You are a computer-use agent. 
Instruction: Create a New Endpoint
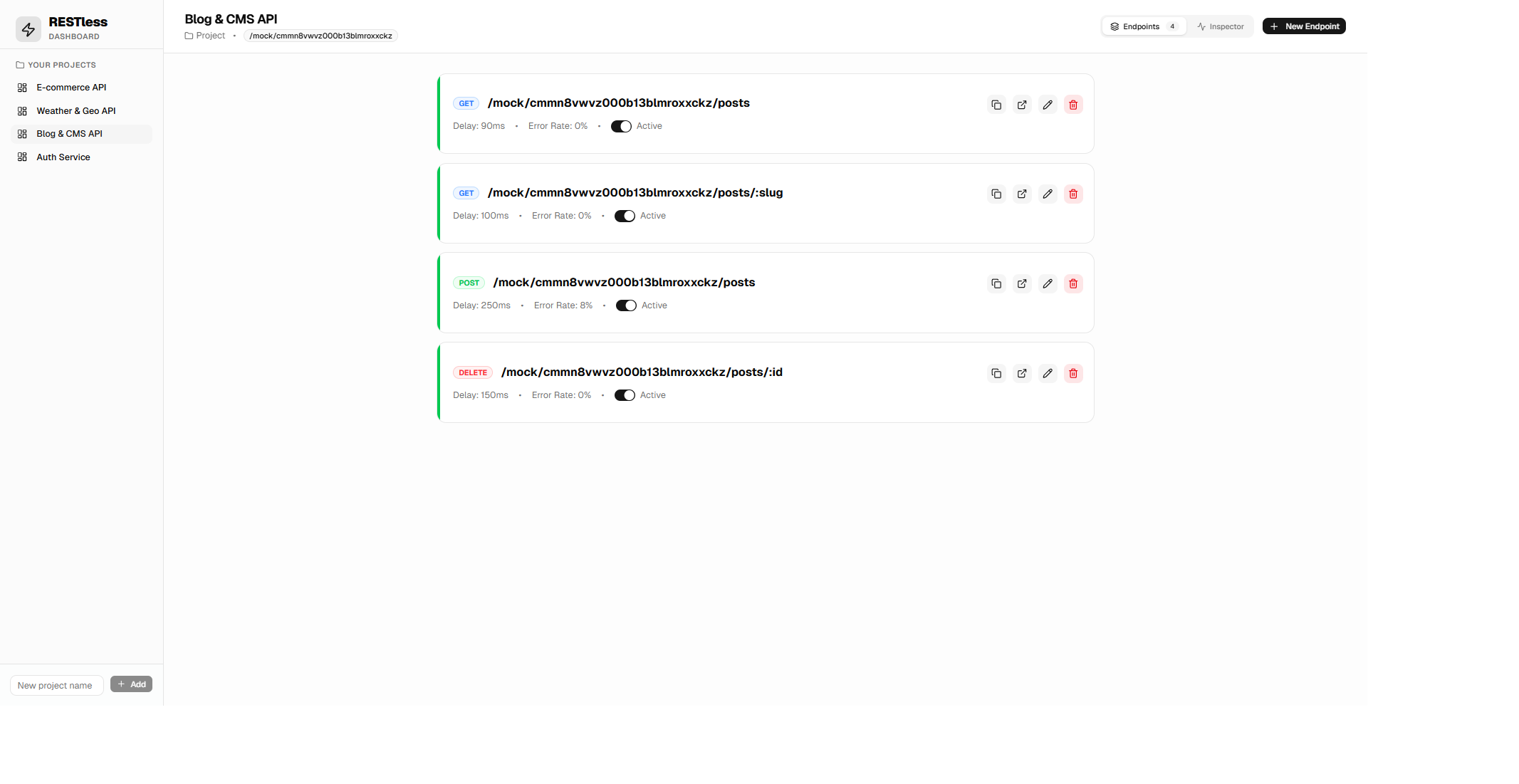(1304, 27)
